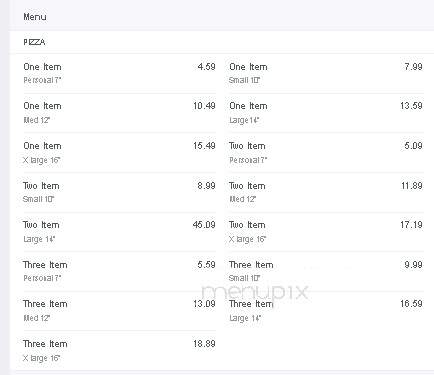Select the PIZZA section heading
434x375 pixels.
(x=34, y=42)
